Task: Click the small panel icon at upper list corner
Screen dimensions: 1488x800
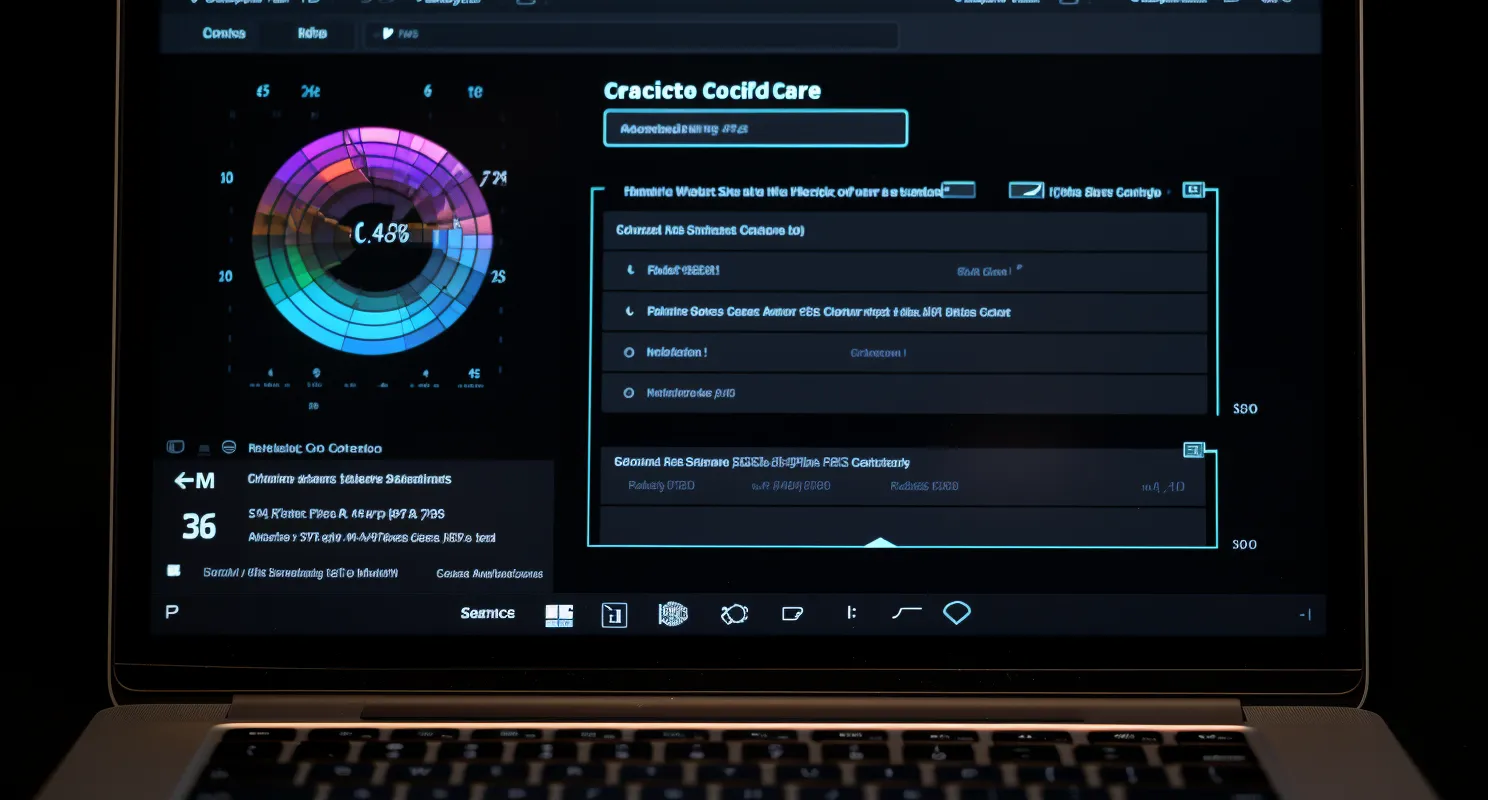Action: [x=1193, y=189]
